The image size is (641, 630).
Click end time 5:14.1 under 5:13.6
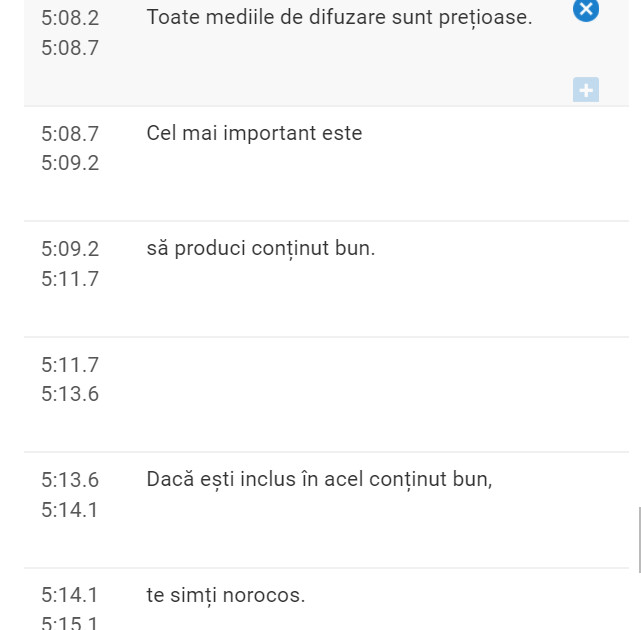tap(70, 510)
